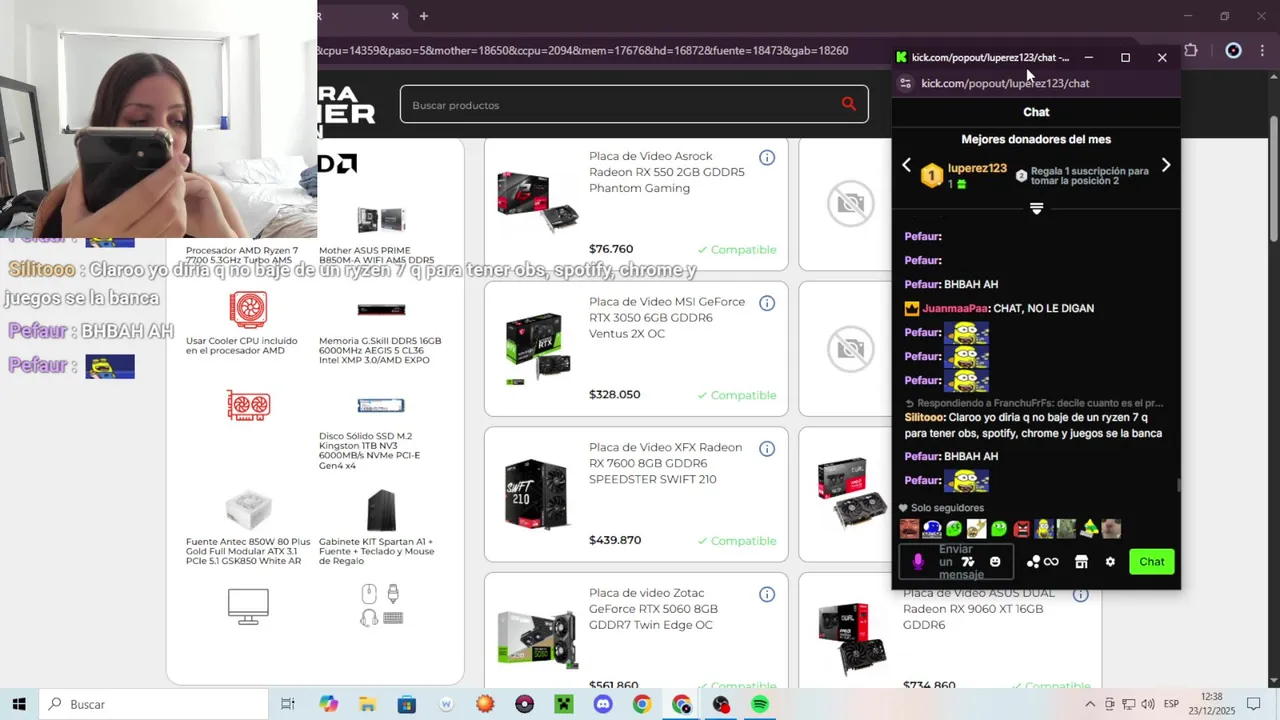Image resolution: width=1280 pixels, height=720 pixels.
Task: Open info for Zotac GeForce RTX 5060 card
Action: pyautogui.click(x=767, y=594)
